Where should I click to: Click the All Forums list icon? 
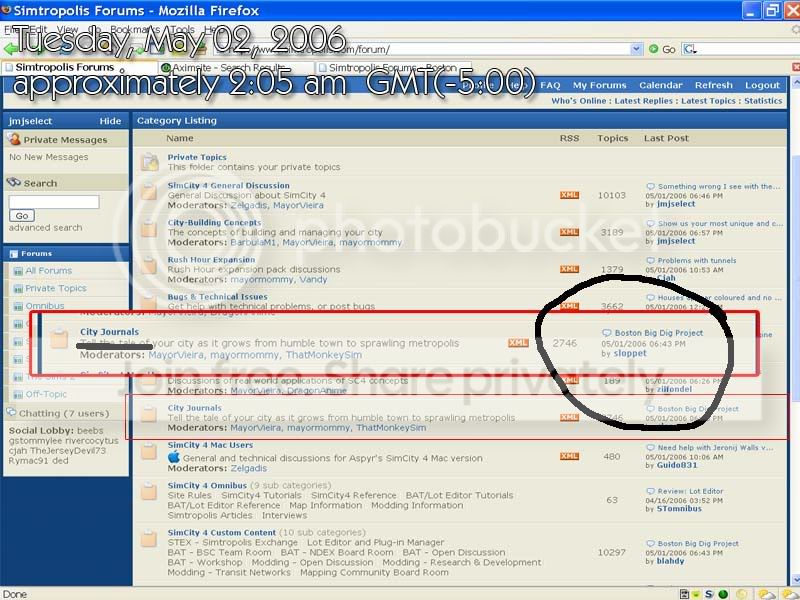(18, 271)
